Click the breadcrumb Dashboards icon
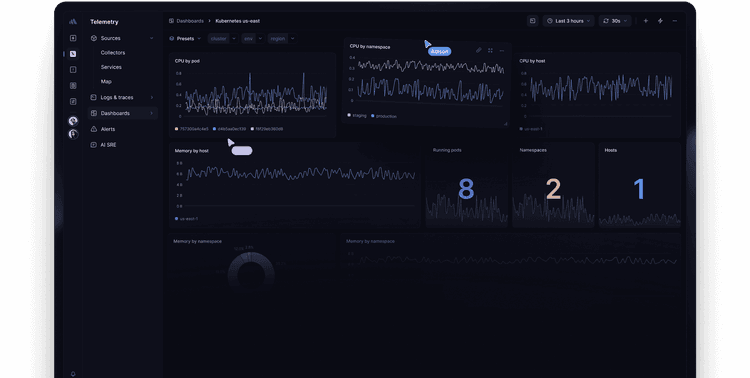 click(x=171, y=21)
